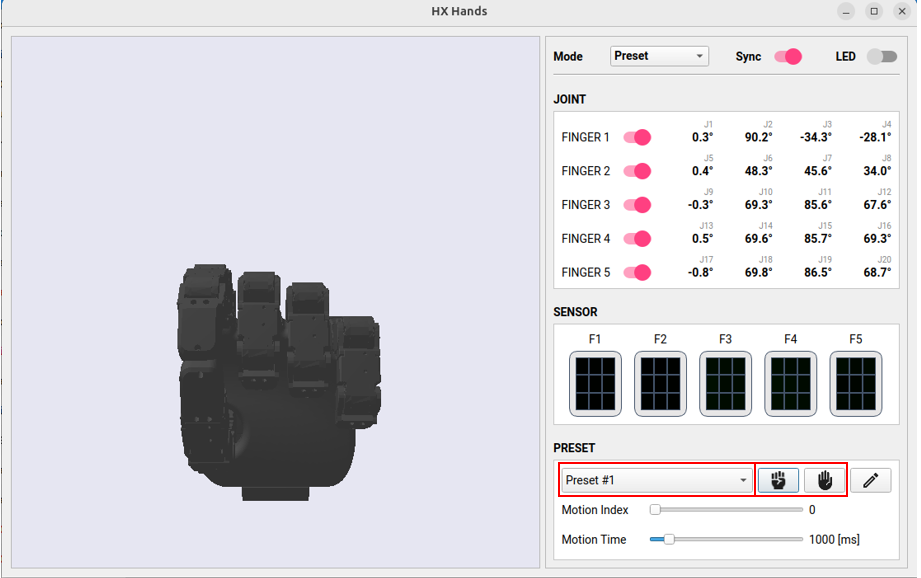Switch off FINGER 5 toggle

[637, 272]
